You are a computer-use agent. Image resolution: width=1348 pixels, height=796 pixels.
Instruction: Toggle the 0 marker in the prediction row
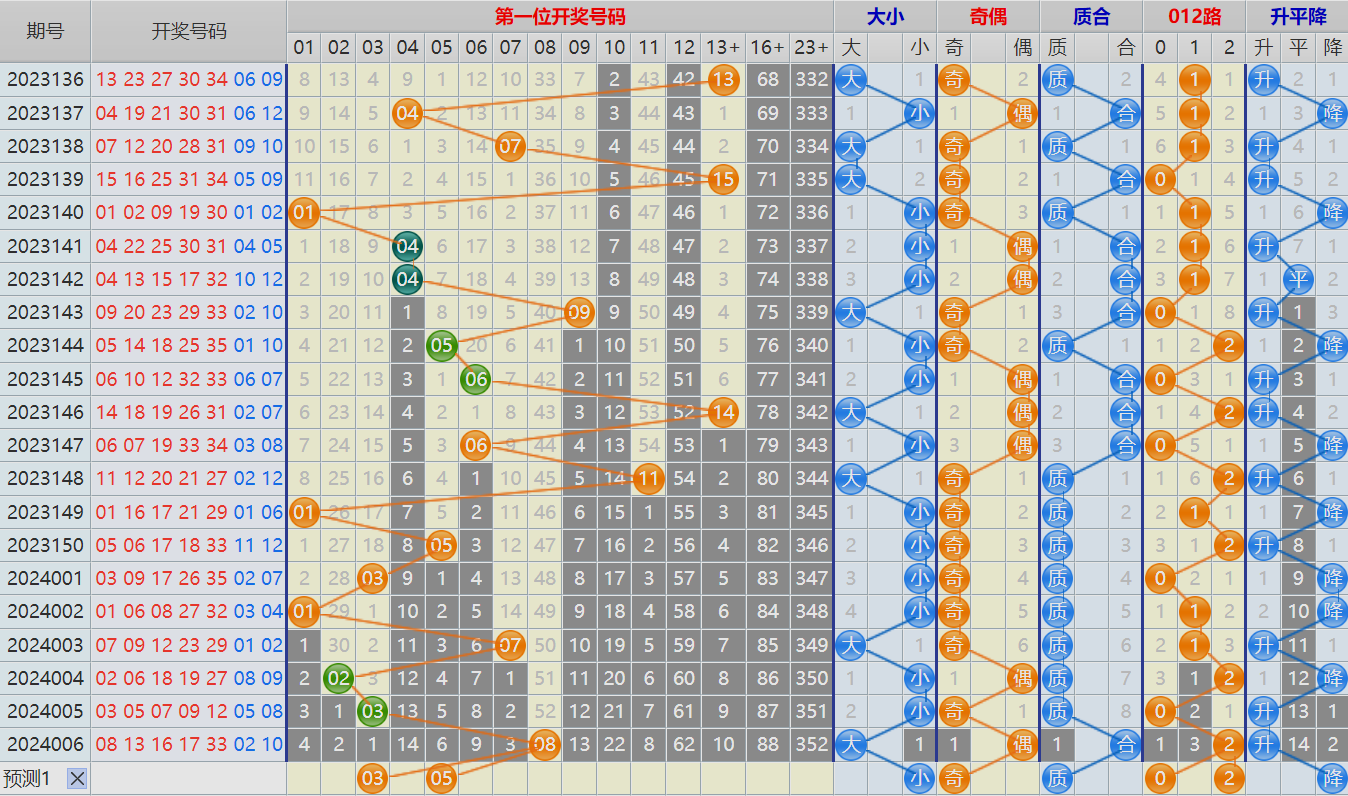point(1160,778)
